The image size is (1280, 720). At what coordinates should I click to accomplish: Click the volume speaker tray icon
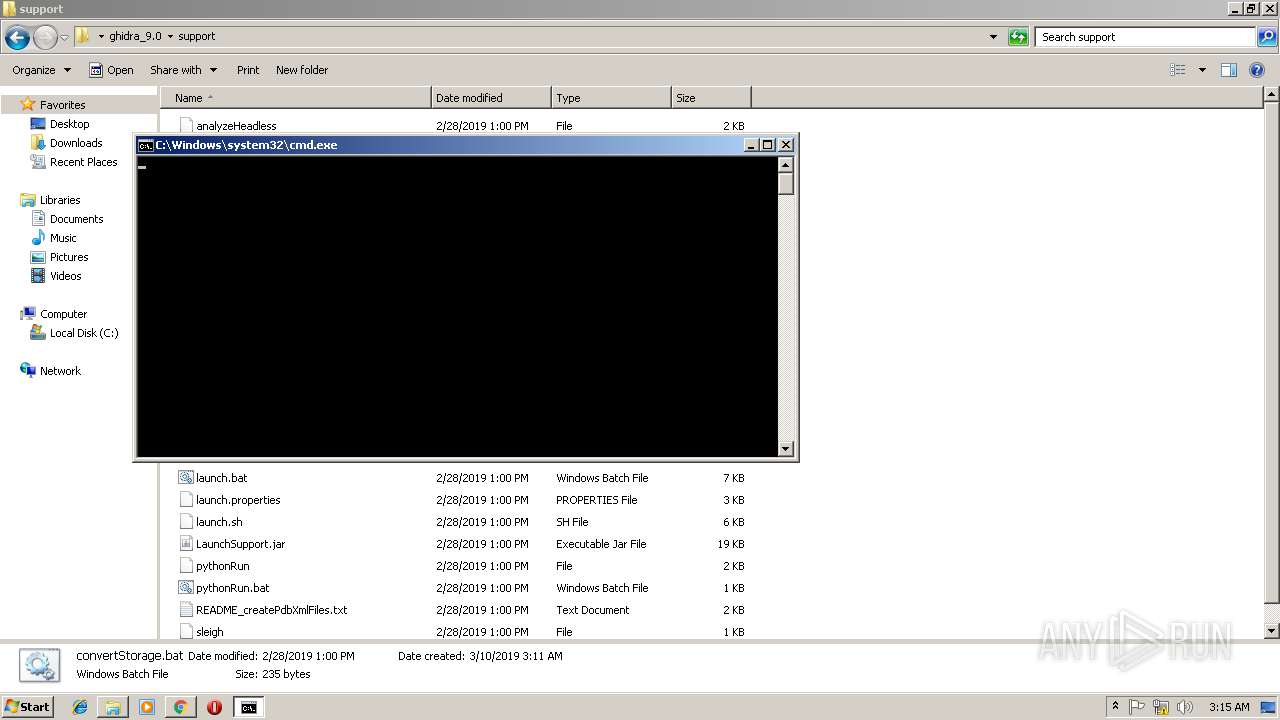(1185, 707)
